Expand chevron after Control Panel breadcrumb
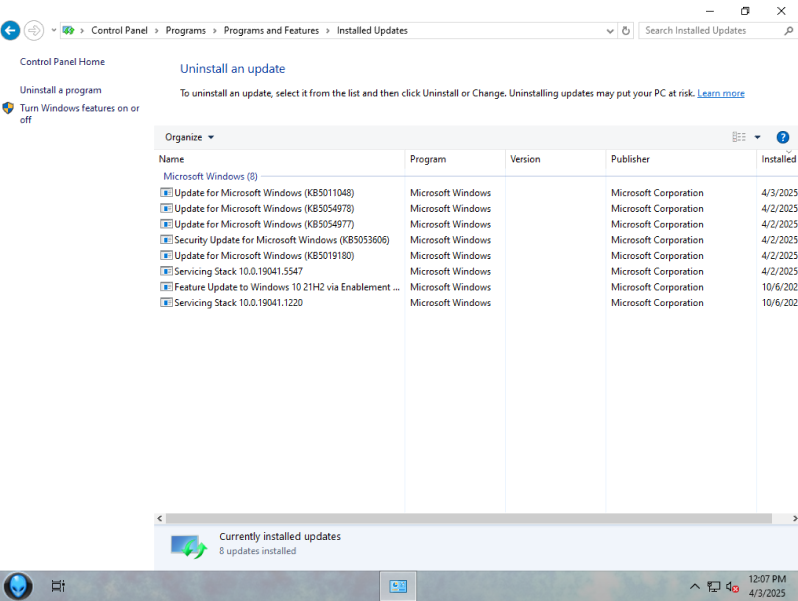Viewport: 798px width, 601px height. coord(157,31)
